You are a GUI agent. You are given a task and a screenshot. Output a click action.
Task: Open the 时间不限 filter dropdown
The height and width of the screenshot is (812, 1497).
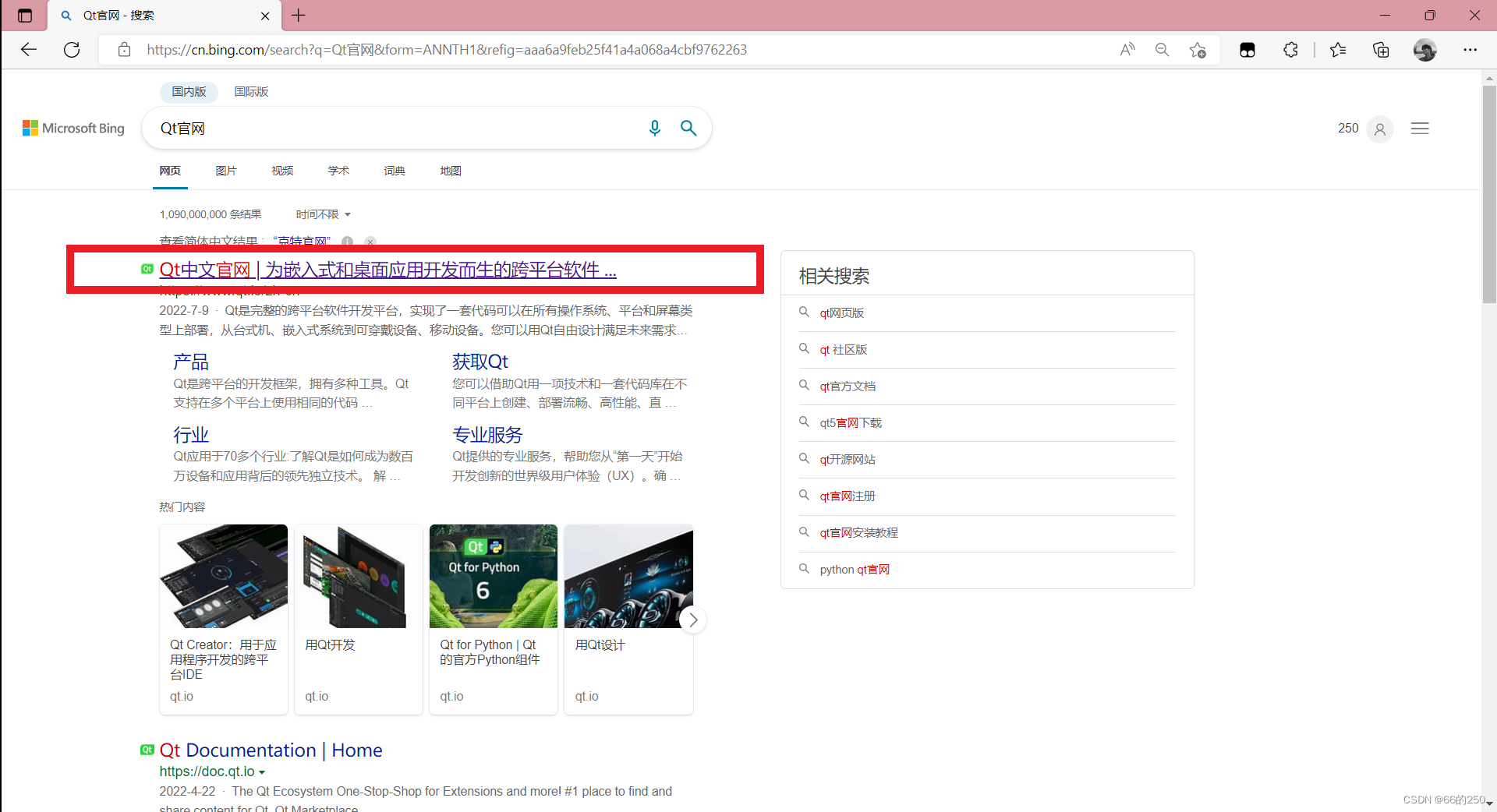[321, 214]
